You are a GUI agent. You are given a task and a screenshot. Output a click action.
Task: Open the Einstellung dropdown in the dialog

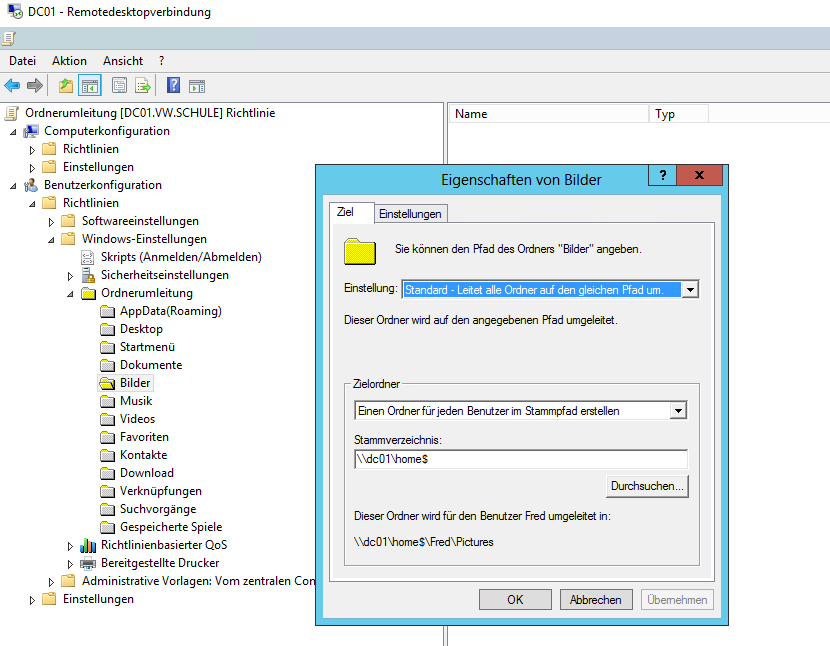(x=689, y=289)
